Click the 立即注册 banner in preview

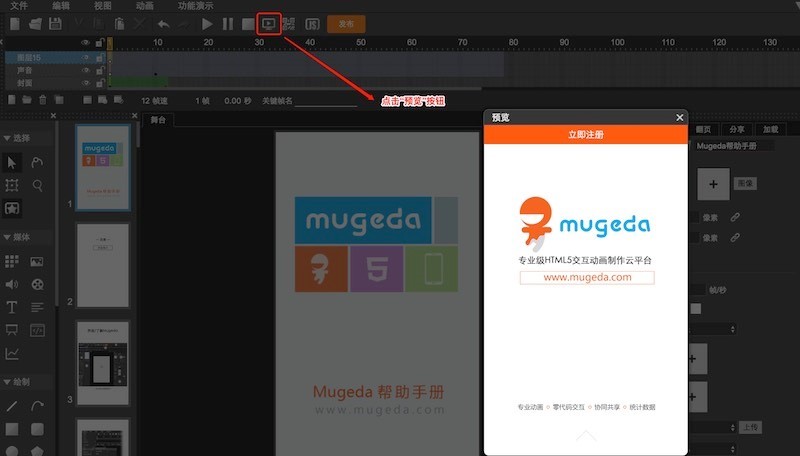click(x=585, y=134)
